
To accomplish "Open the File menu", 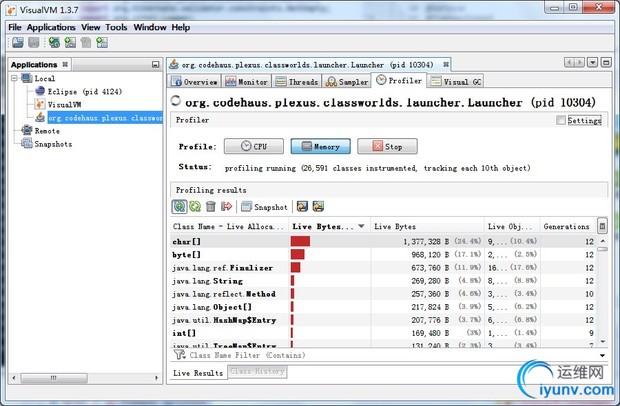I will pyautogui.click(x=15, y=27).
